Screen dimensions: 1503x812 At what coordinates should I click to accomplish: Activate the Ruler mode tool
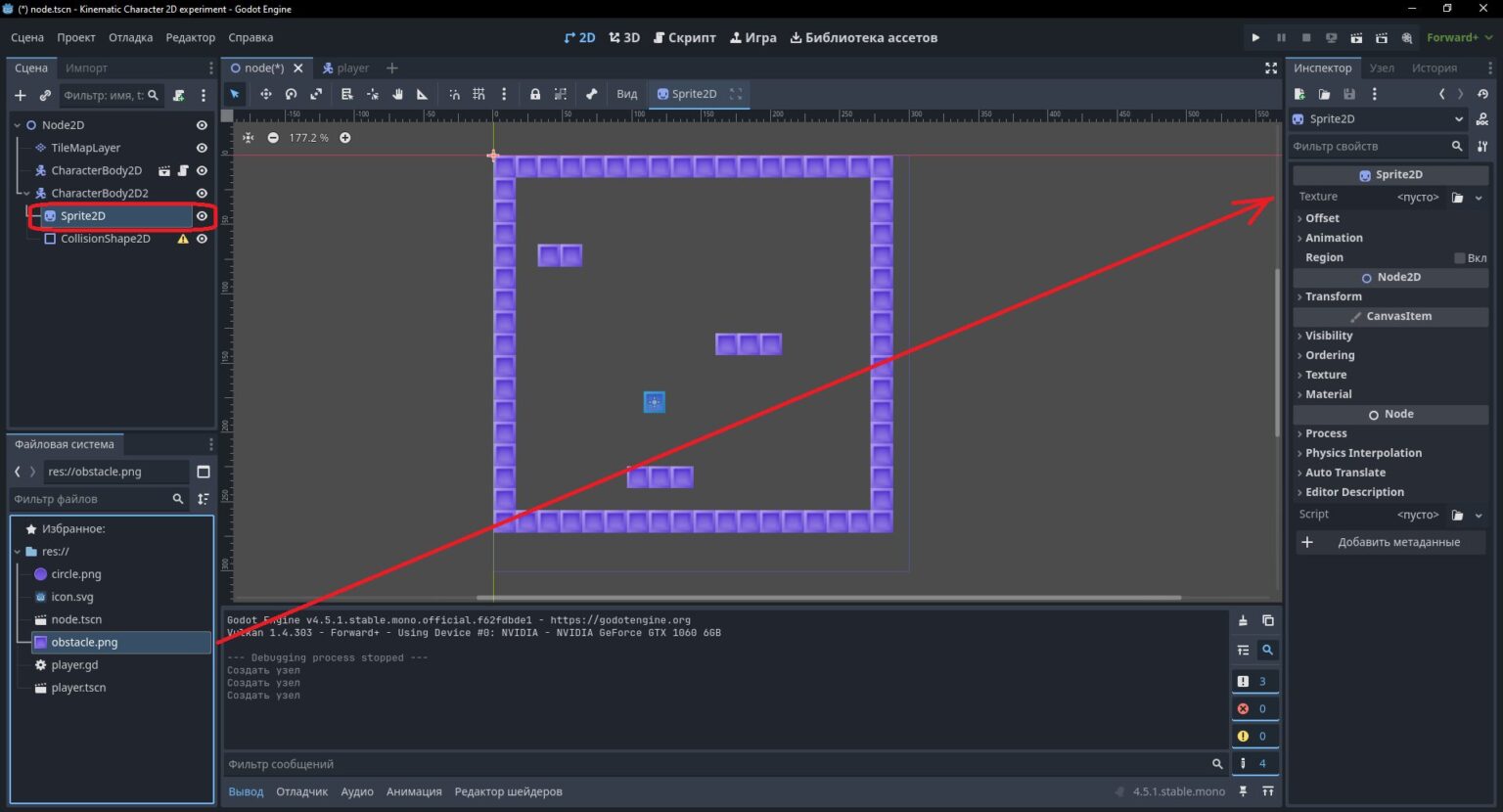pyautogui.click(x=423, y=94)
